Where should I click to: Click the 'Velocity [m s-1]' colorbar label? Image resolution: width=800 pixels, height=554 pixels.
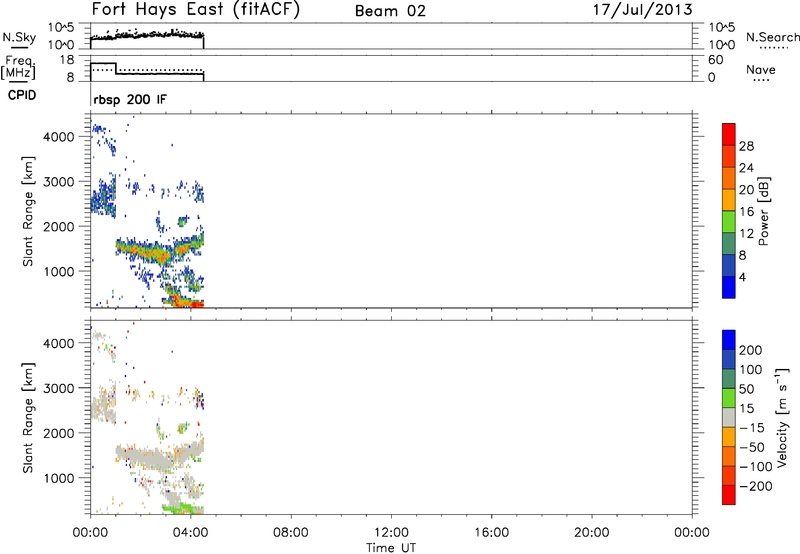pos(782,417)
